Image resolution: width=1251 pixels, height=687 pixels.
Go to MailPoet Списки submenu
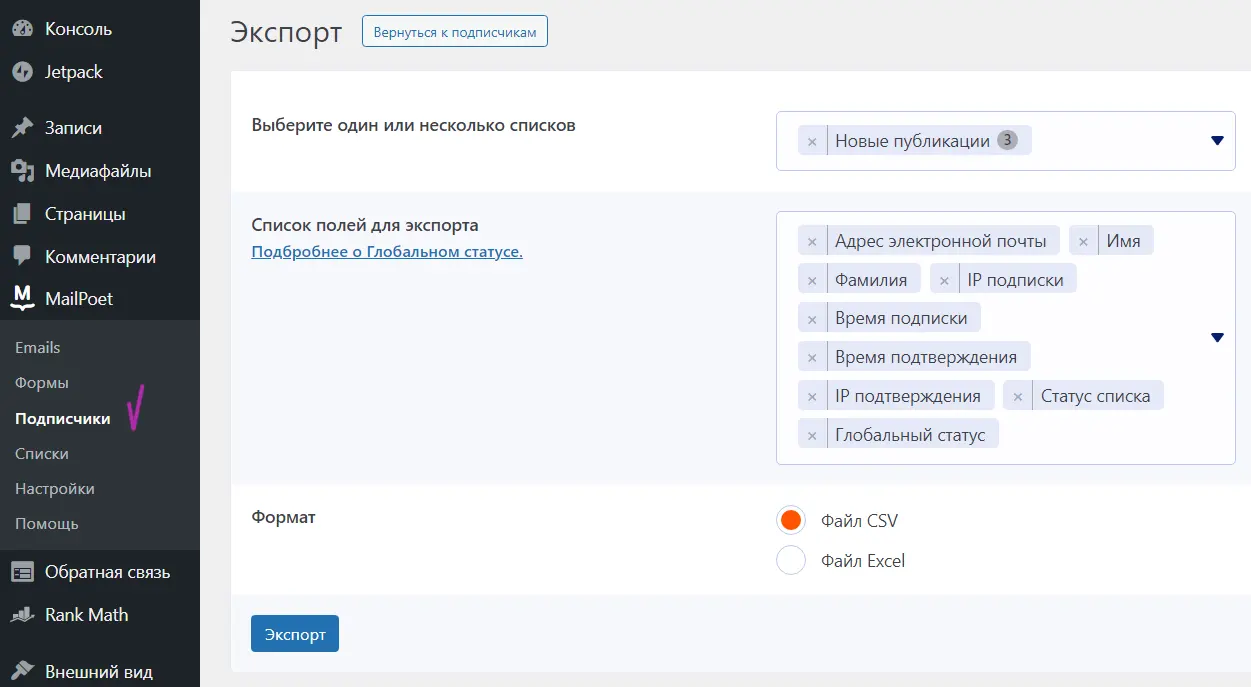tap(42, 454)
